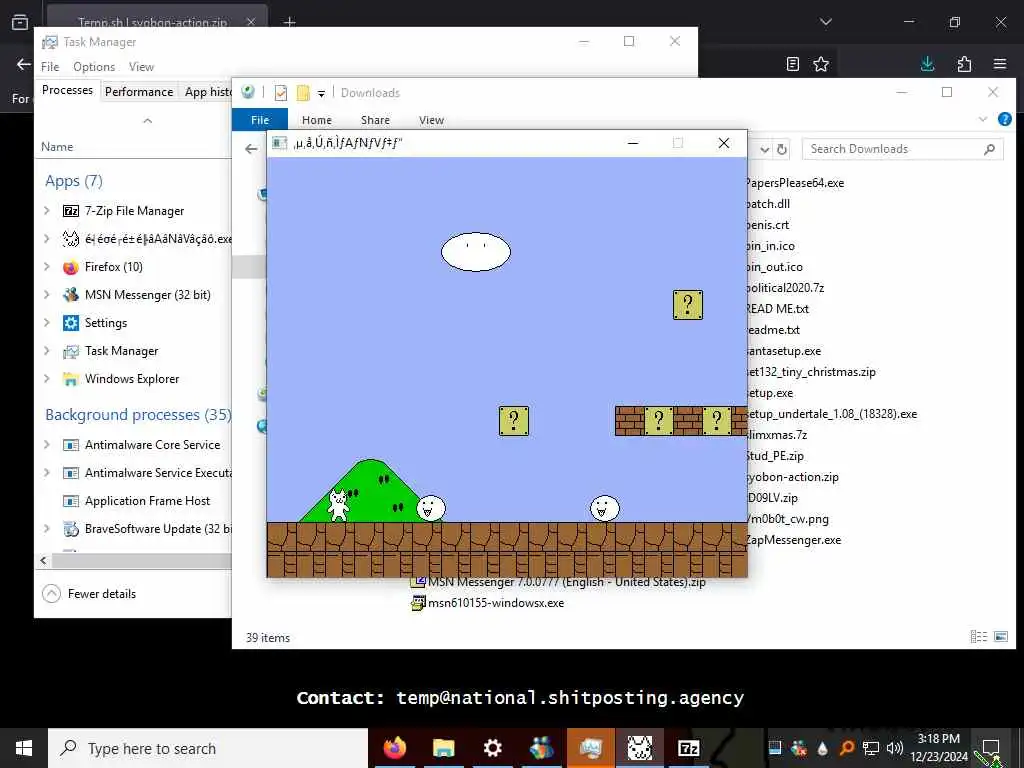Viewport: 1024px width, 768px height.
Task: Open Task Manager Options menu
Action: (x=94, y=67)
